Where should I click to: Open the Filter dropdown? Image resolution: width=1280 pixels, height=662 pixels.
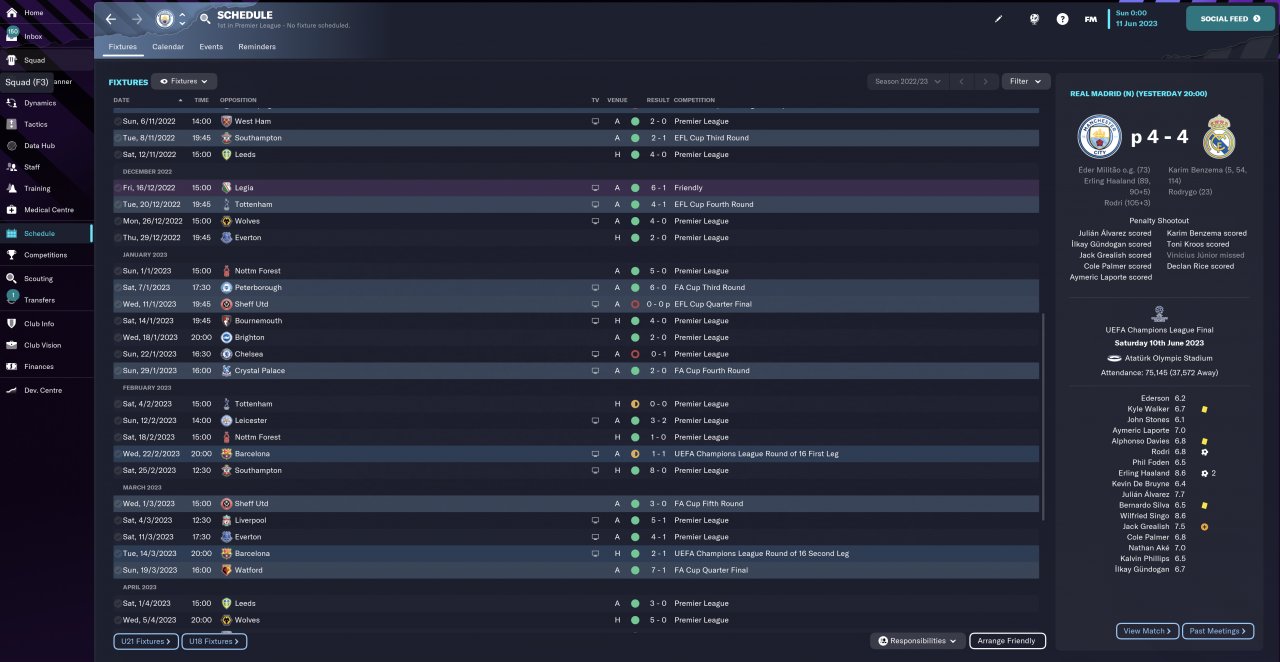click(x=1026, y=81)
